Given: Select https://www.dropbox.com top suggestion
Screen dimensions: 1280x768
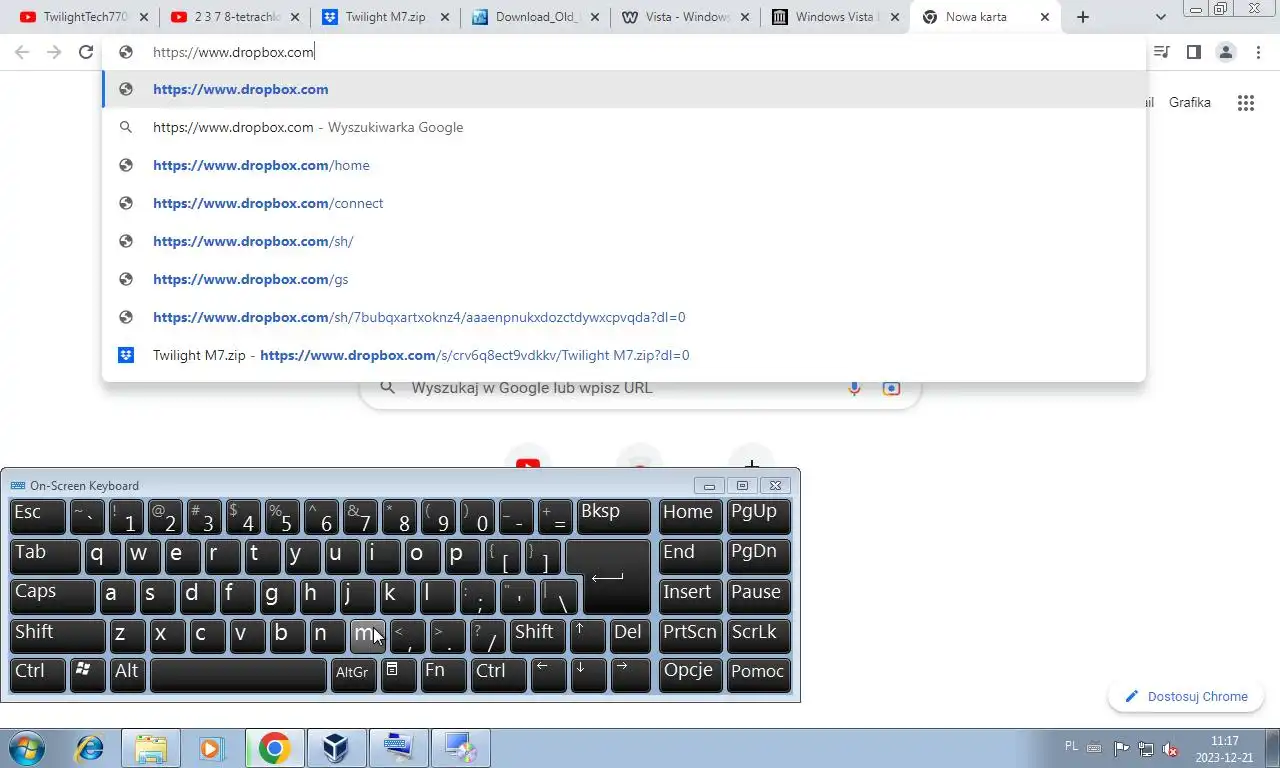Looking at the screenshot, I should coord(624,89).
